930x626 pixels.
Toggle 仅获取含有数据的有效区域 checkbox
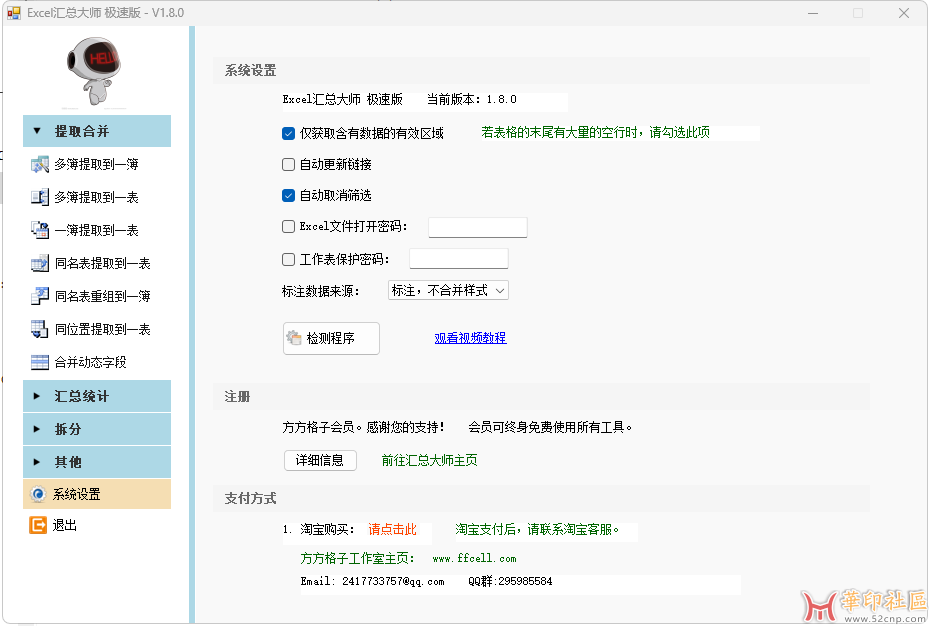tap(288, 134)
